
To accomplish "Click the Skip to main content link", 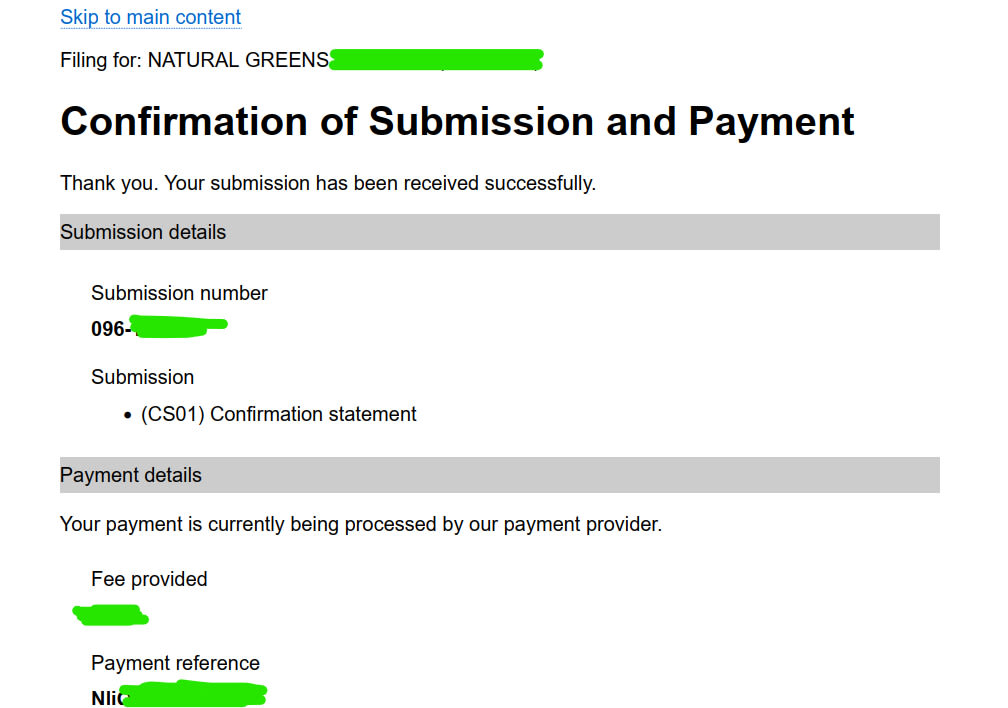I will pyautogui.click(x=150, y=17).
